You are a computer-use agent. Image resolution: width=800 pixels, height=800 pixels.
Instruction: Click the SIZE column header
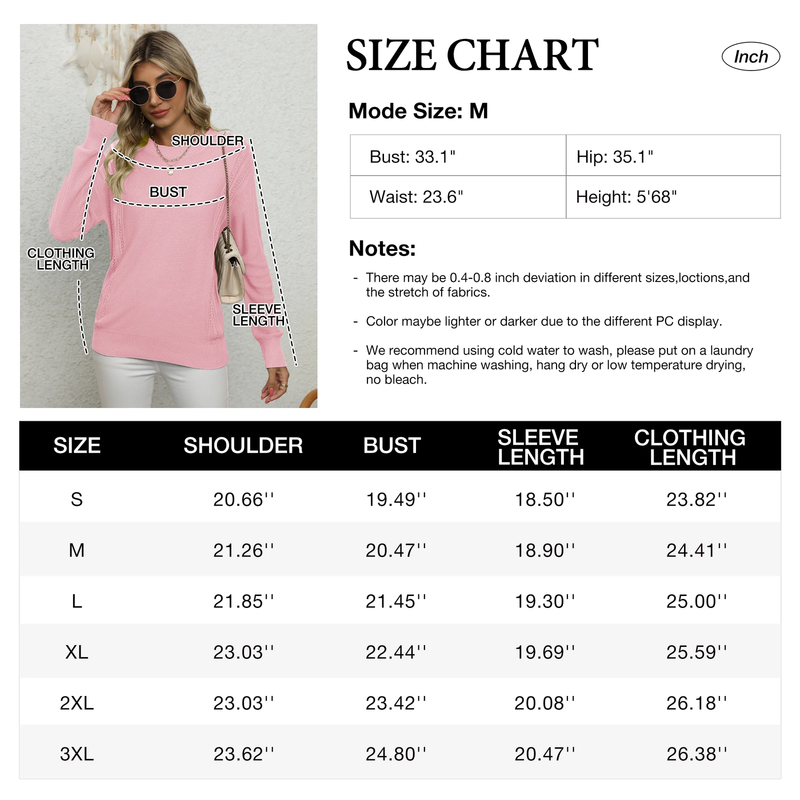(x=77, y=445)
